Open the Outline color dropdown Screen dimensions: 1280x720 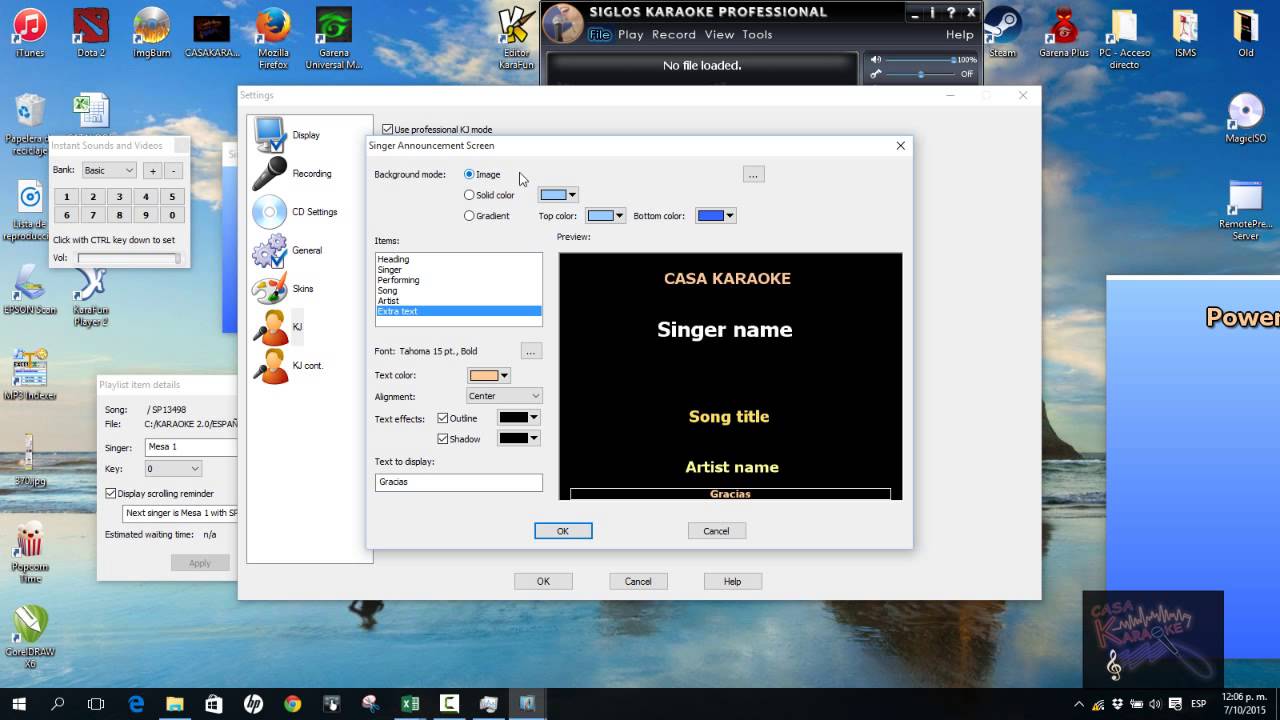(519, 417)
